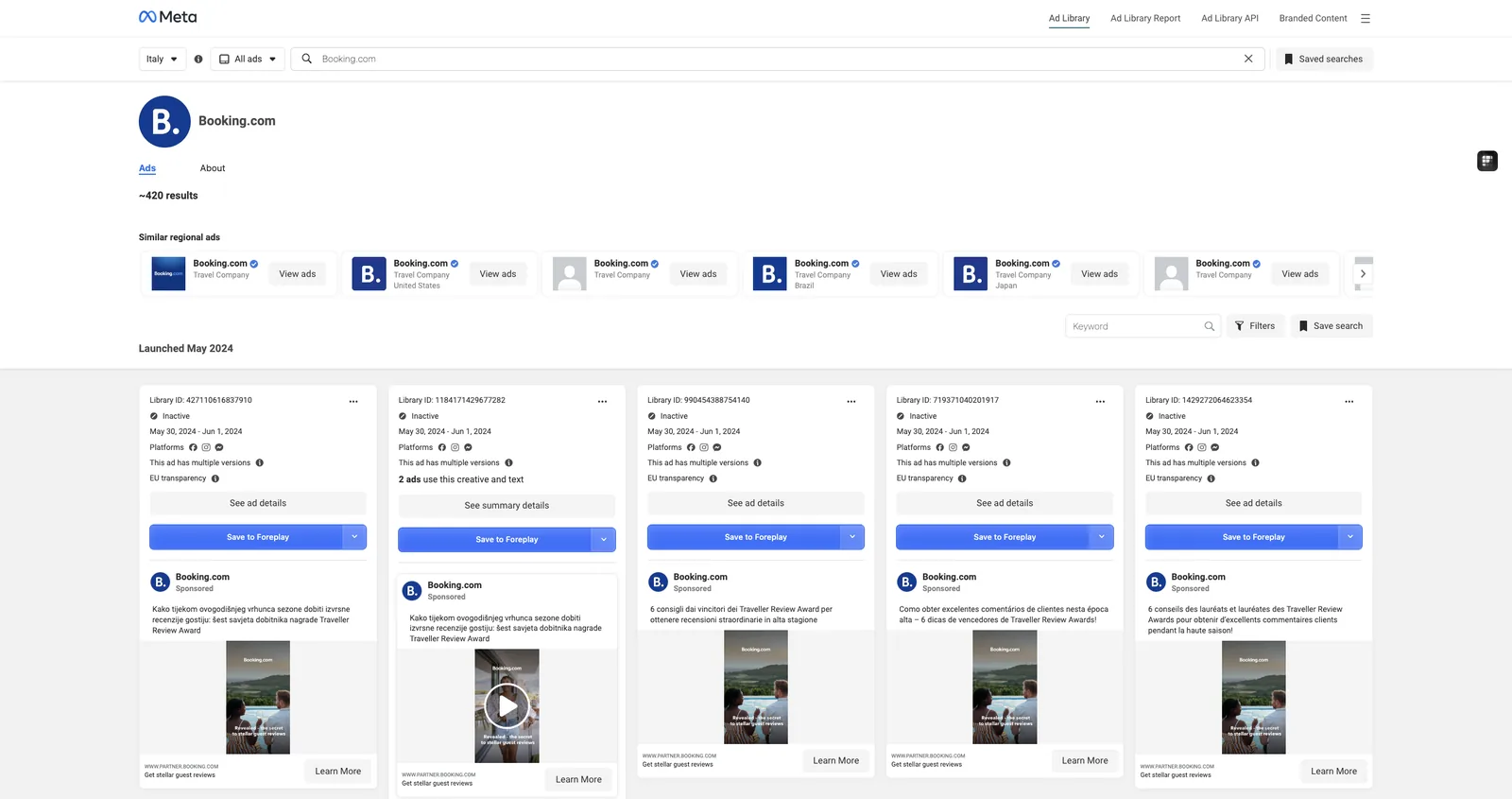Click the Save search button
This screenshot has height=799, width=1512.
pyautogui.click(x=1332, y=326)
